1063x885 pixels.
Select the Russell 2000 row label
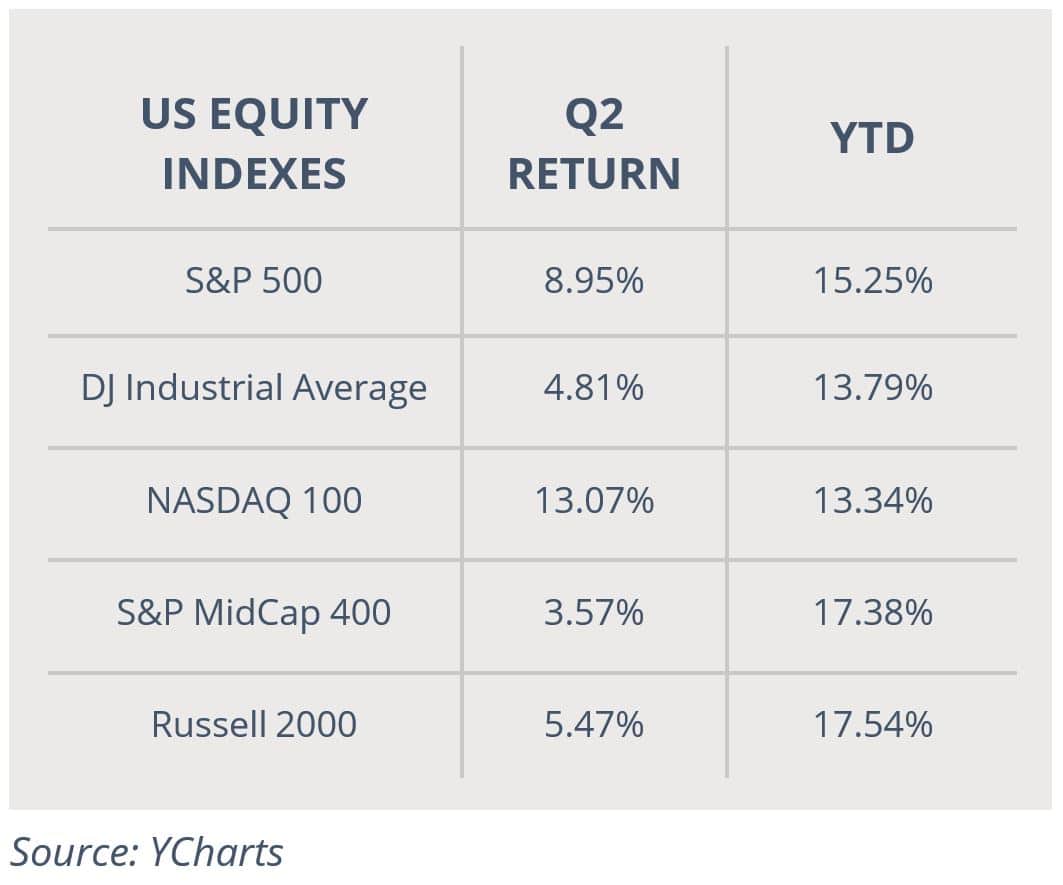[254, 724]
